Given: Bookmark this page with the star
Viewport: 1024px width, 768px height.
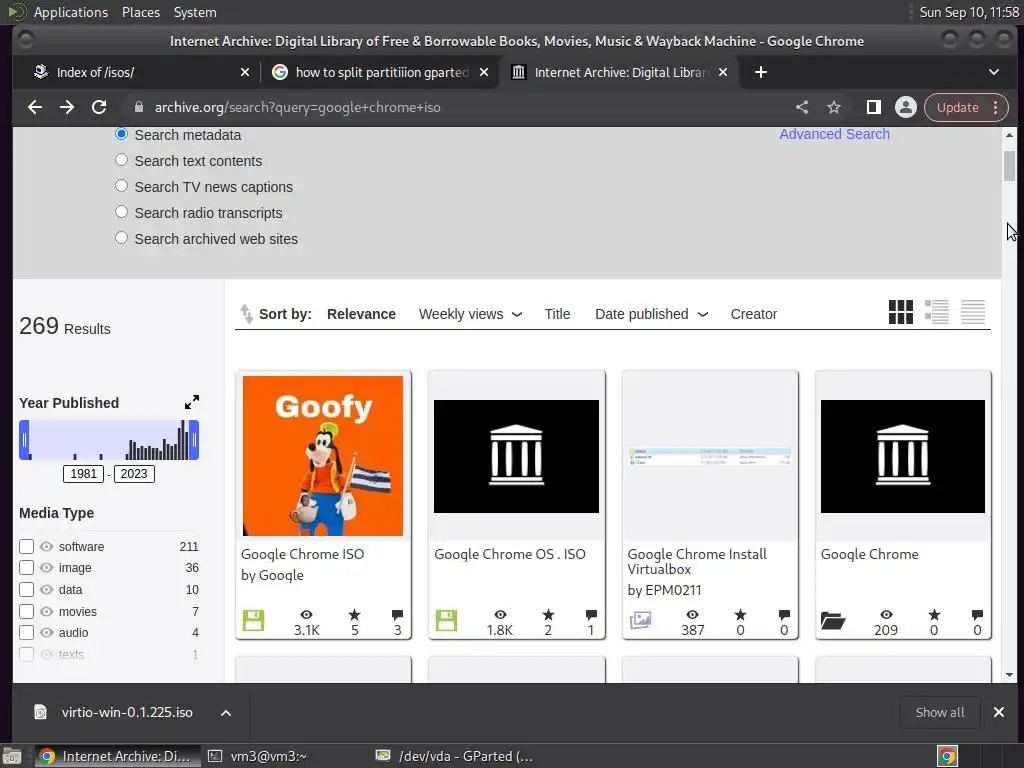Looking at the screenshot, I should (x=834, y=107).
